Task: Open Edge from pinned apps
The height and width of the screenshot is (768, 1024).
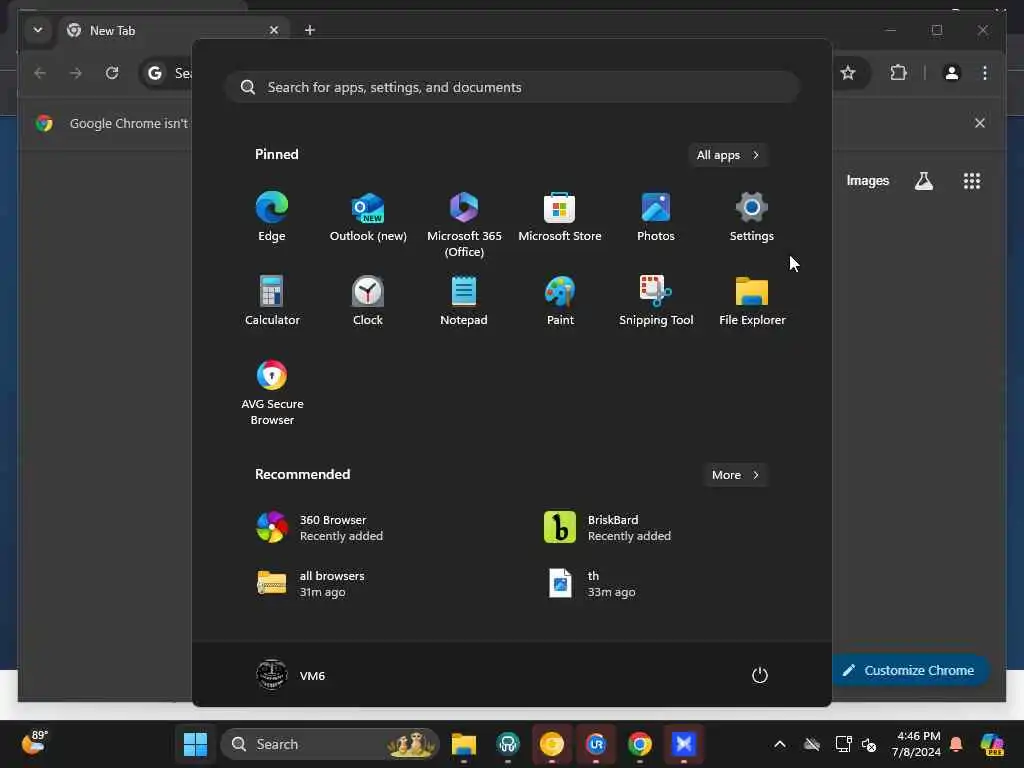Action: coord(272,217)
